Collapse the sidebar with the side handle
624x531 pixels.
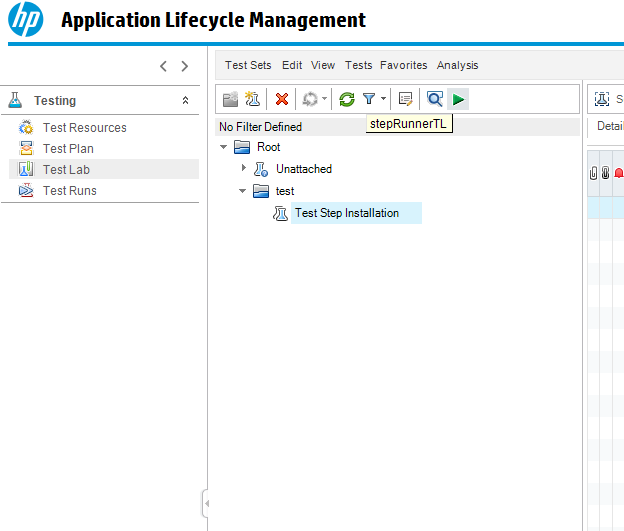206,504
